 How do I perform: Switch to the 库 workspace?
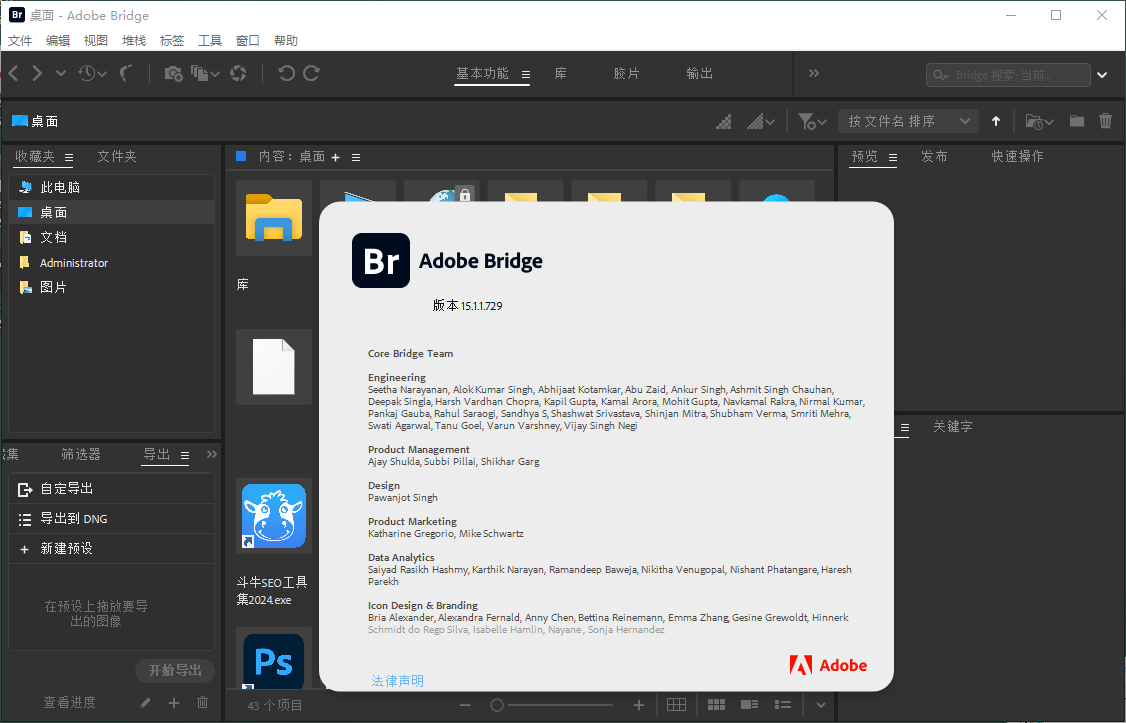[x=561, y=73]
